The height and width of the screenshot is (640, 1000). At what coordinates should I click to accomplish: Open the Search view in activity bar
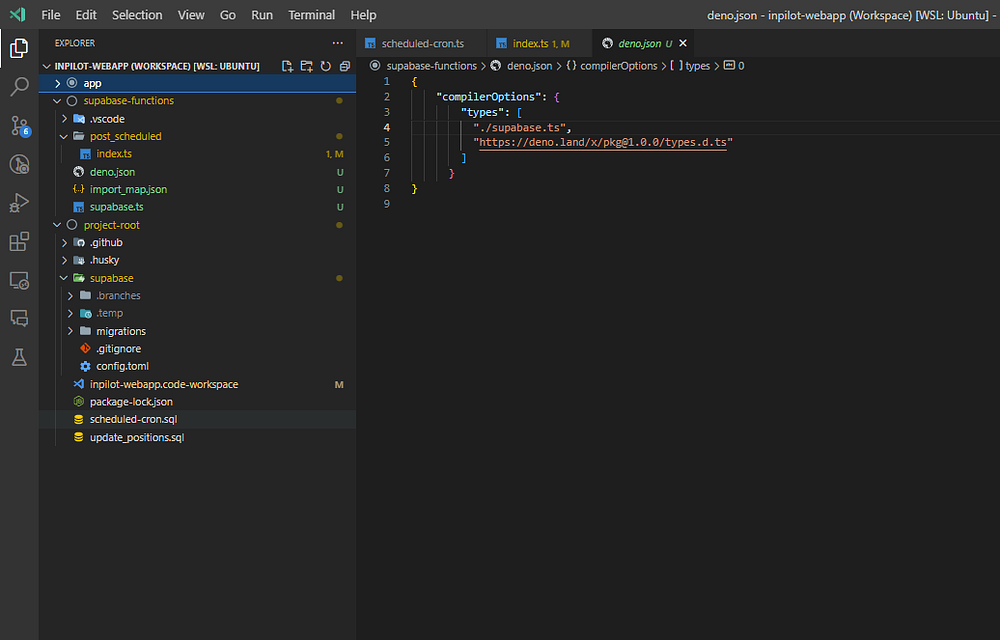pos(19,87)
